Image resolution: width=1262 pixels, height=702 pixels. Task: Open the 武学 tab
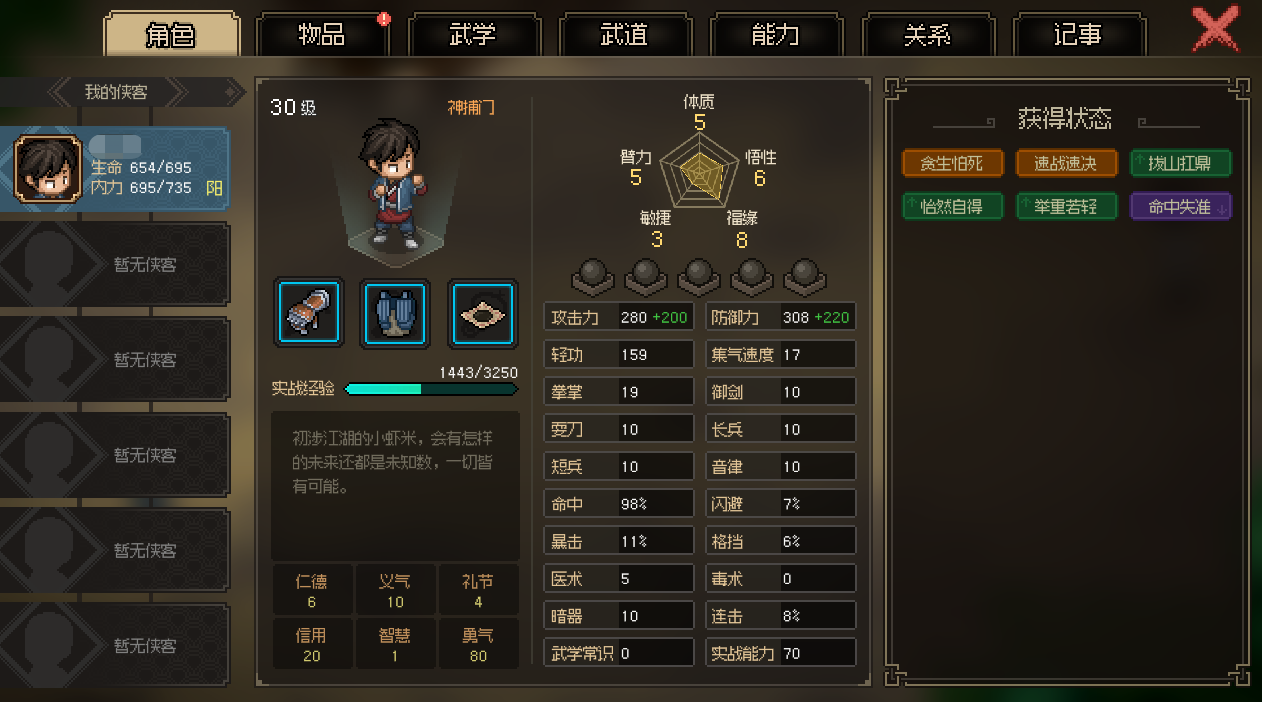coord(473,35)
